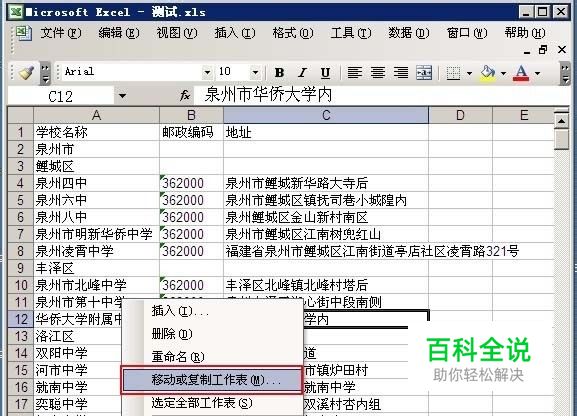Choose 删除(D) in context menu
This screenshot has height=416, width=577.
(212, 334)
